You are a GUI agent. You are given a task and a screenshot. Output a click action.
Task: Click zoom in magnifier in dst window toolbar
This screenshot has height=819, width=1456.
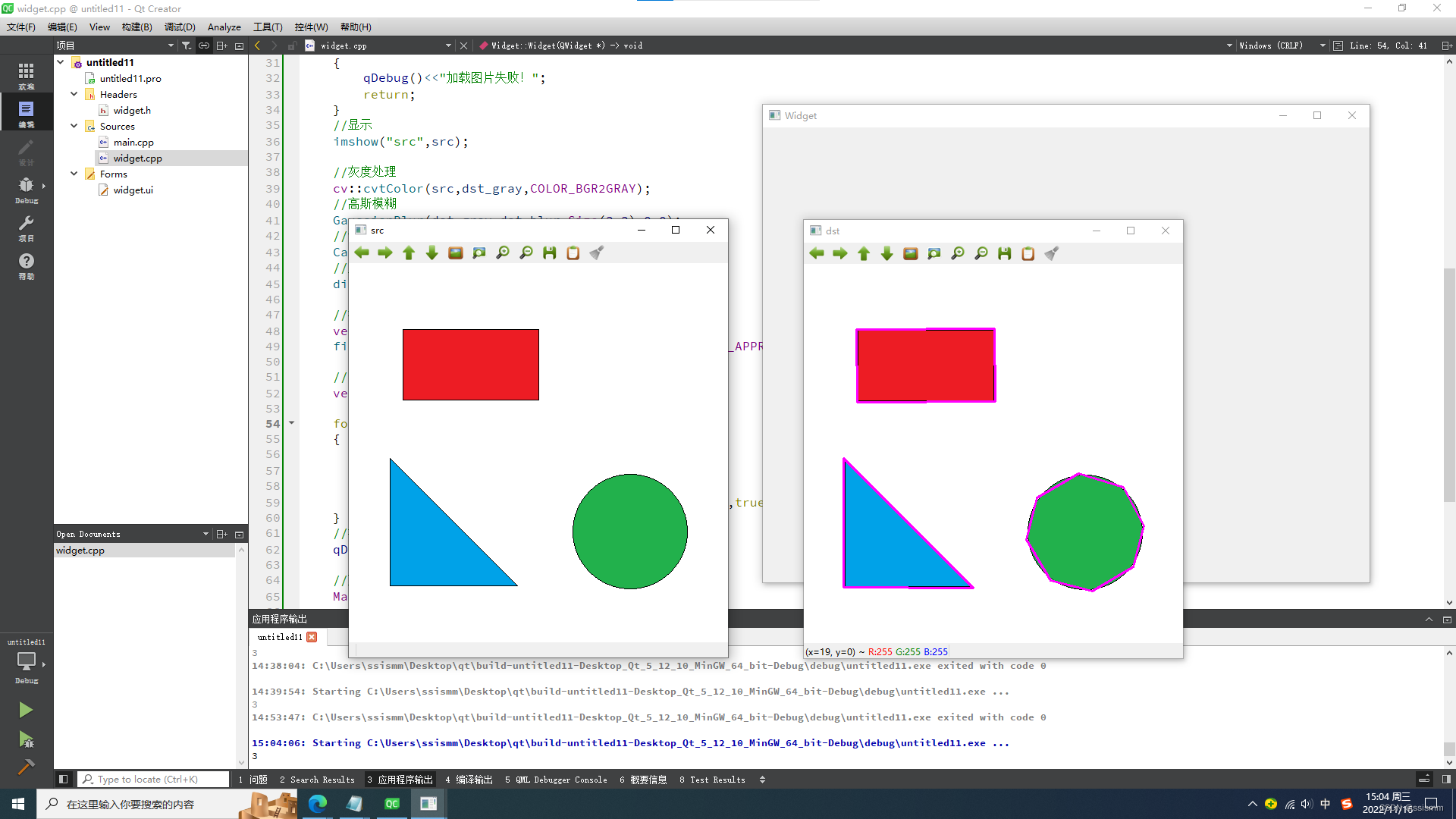958,254
